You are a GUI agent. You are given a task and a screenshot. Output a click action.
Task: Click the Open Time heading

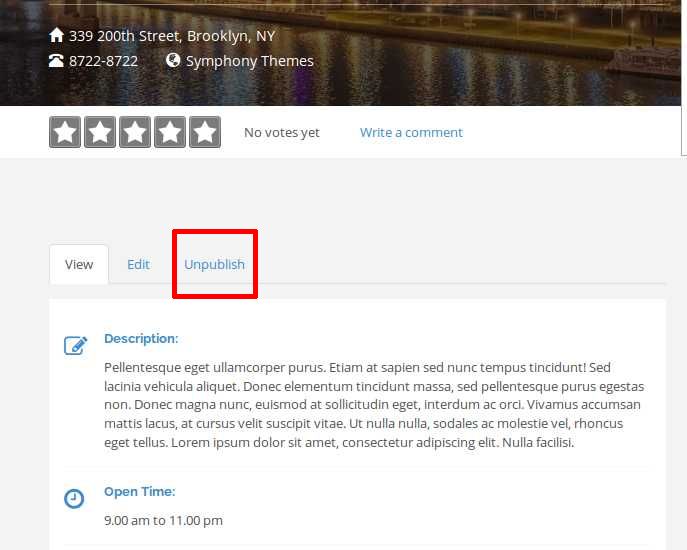[x=139, y=492]
